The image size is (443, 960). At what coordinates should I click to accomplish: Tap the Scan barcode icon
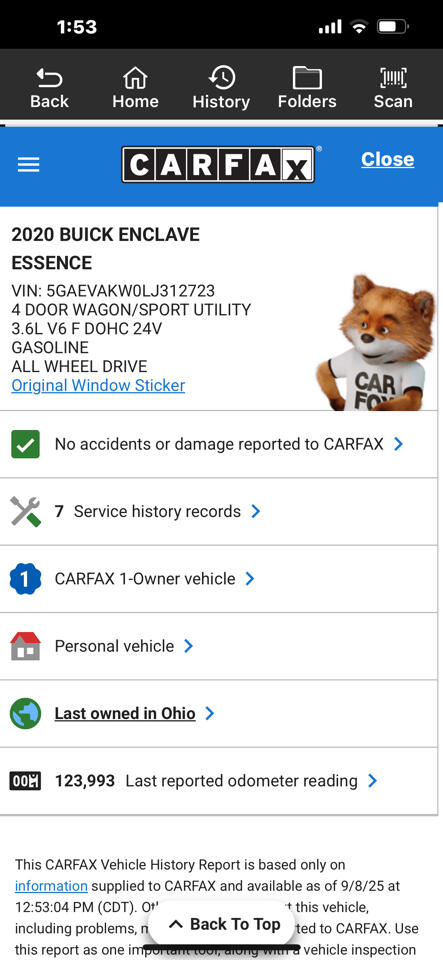tap(393, 78)
